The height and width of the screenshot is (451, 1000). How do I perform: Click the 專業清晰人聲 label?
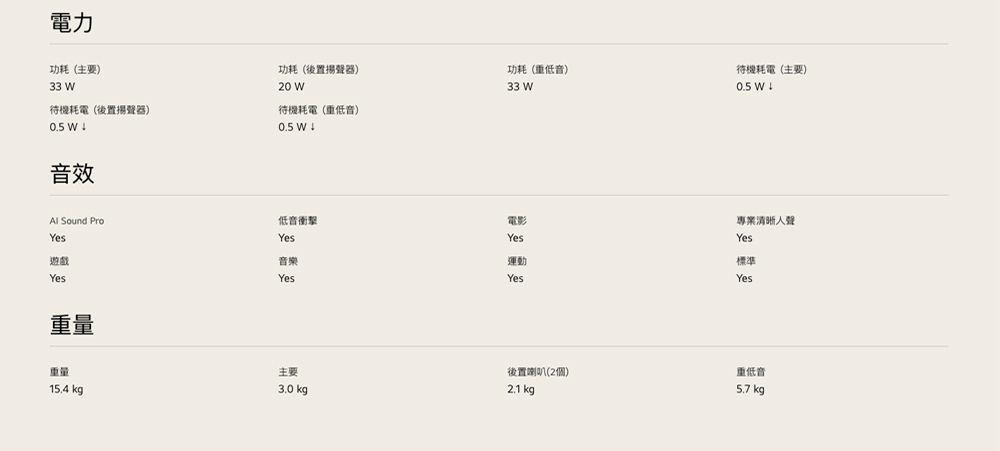pyautogui.click(x=765, y=220)
